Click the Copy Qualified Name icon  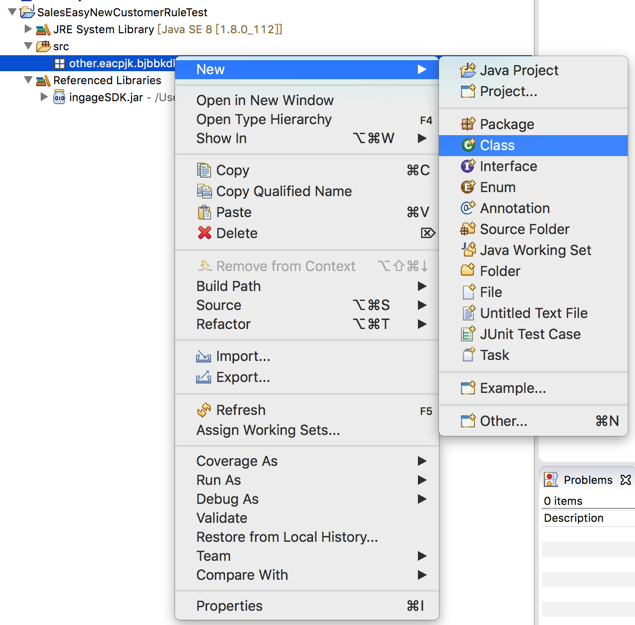click(x=204, y=191)
